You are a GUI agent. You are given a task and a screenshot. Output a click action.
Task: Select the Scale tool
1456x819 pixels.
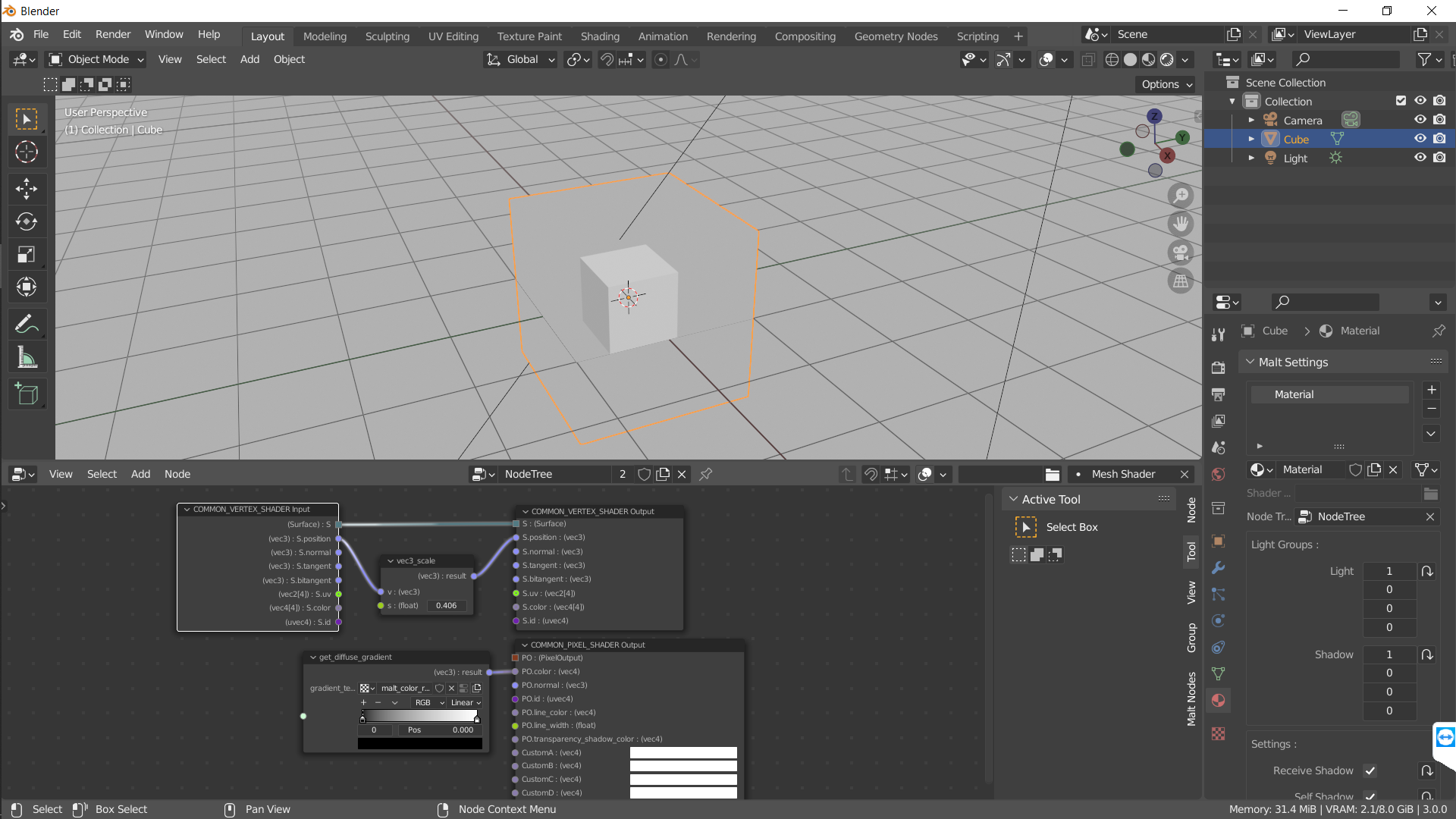[x=27, y=254]
